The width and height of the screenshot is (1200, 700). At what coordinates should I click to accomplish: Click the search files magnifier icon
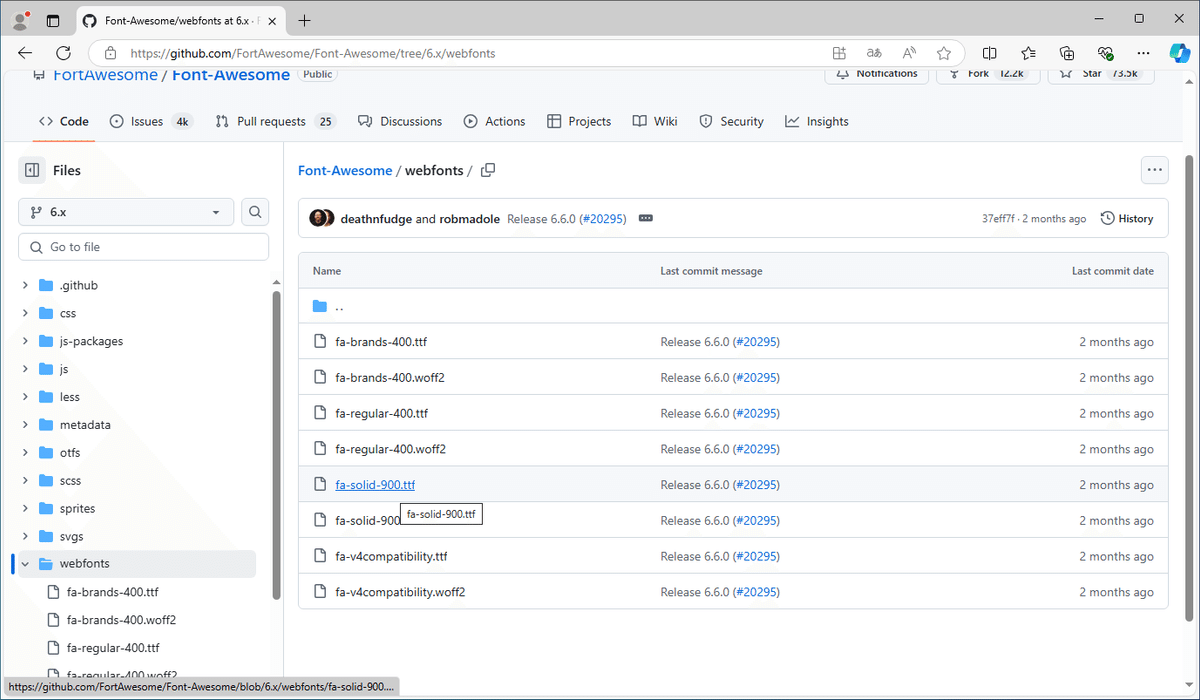click(255, 212)
